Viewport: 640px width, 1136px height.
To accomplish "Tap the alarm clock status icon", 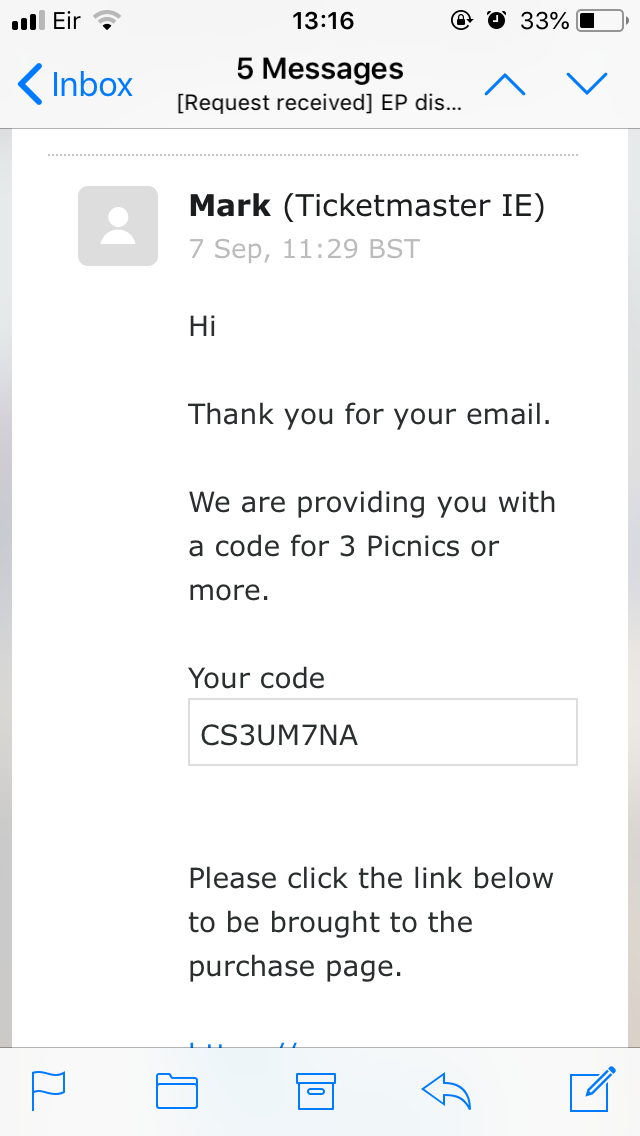I will tap(497, 17).
